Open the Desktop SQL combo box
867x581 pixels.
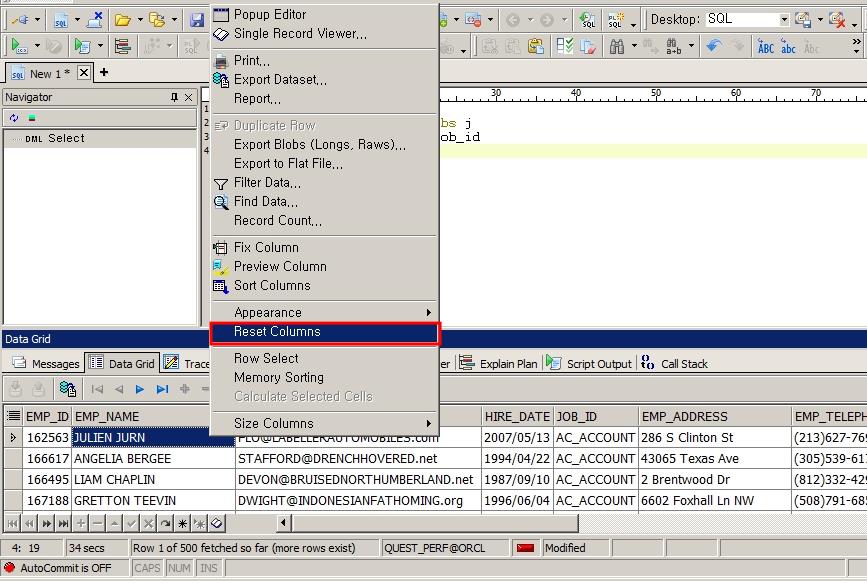(782, 19)
